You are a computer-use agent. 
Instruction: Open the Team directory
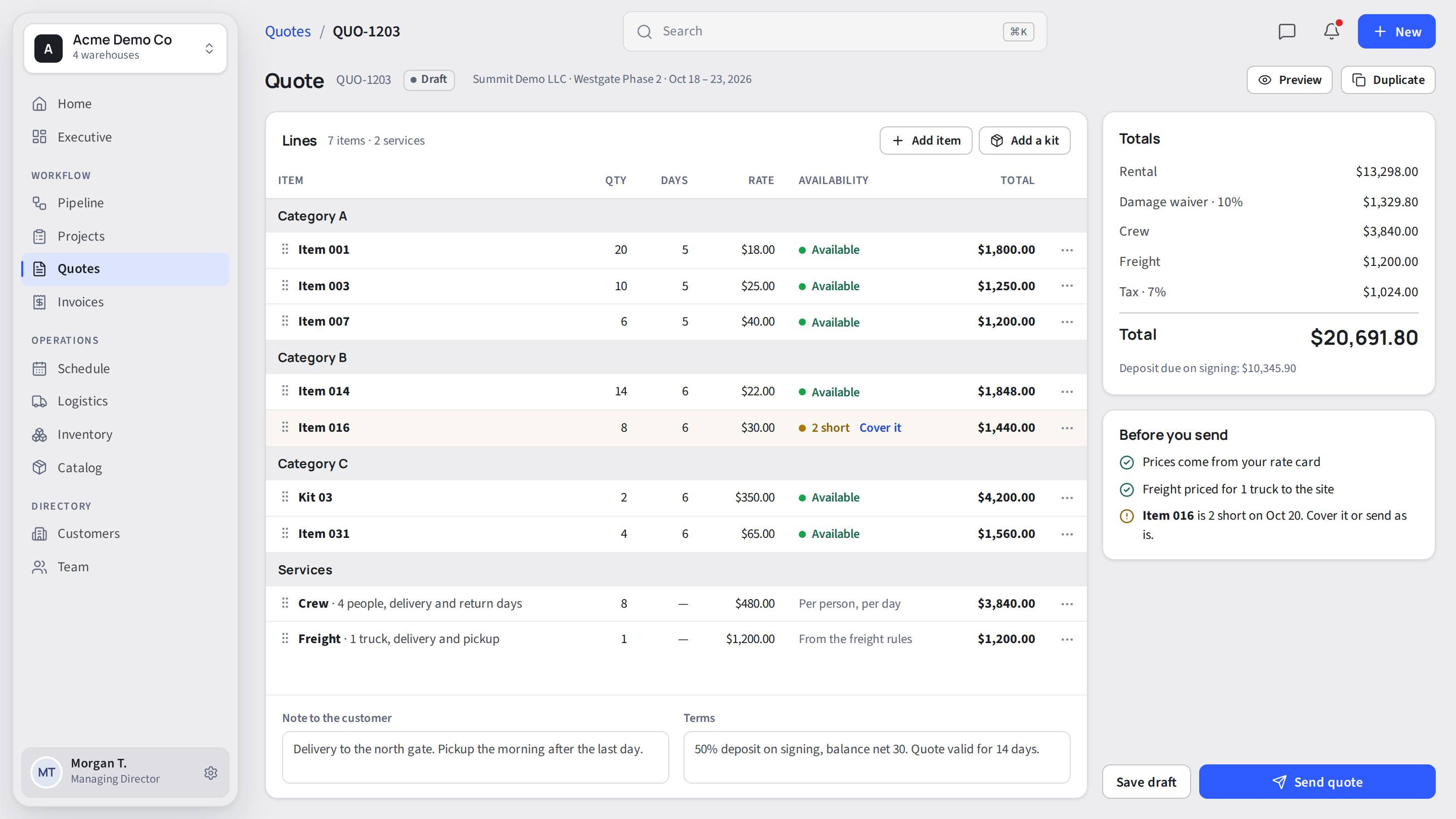coord(125,567)
